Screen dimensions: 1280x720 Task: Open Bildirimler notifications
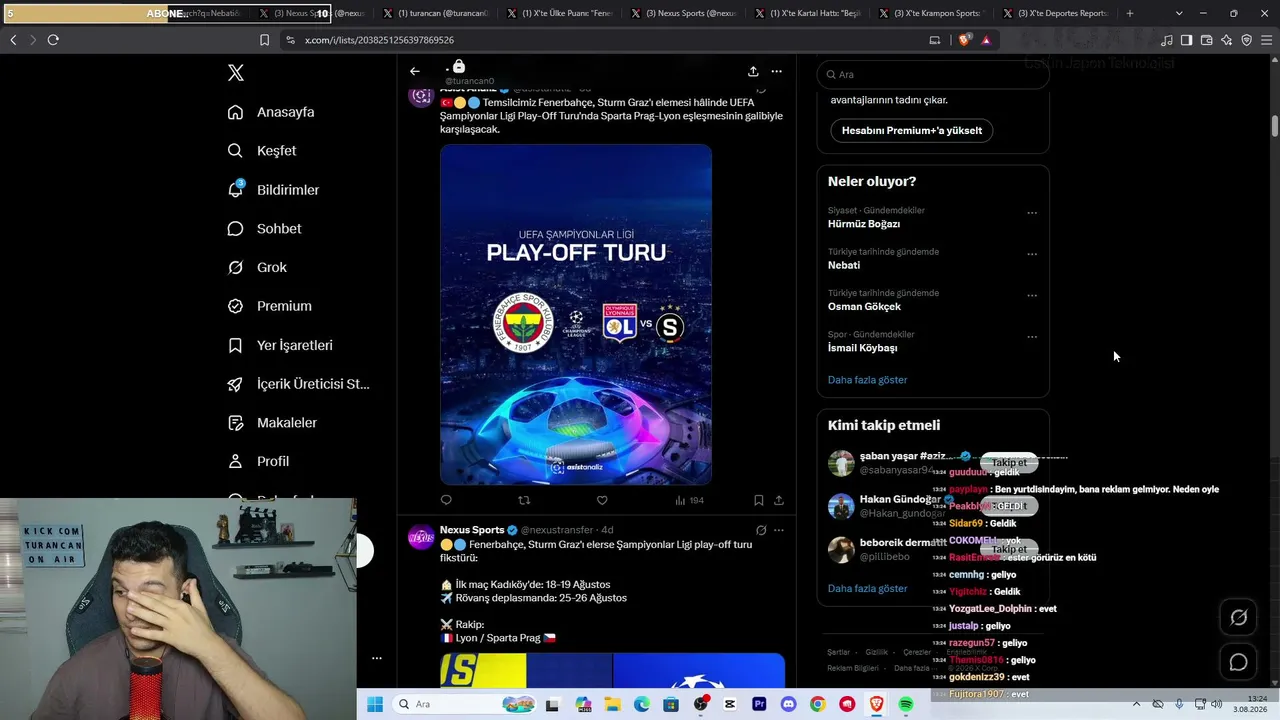point(273,190)
